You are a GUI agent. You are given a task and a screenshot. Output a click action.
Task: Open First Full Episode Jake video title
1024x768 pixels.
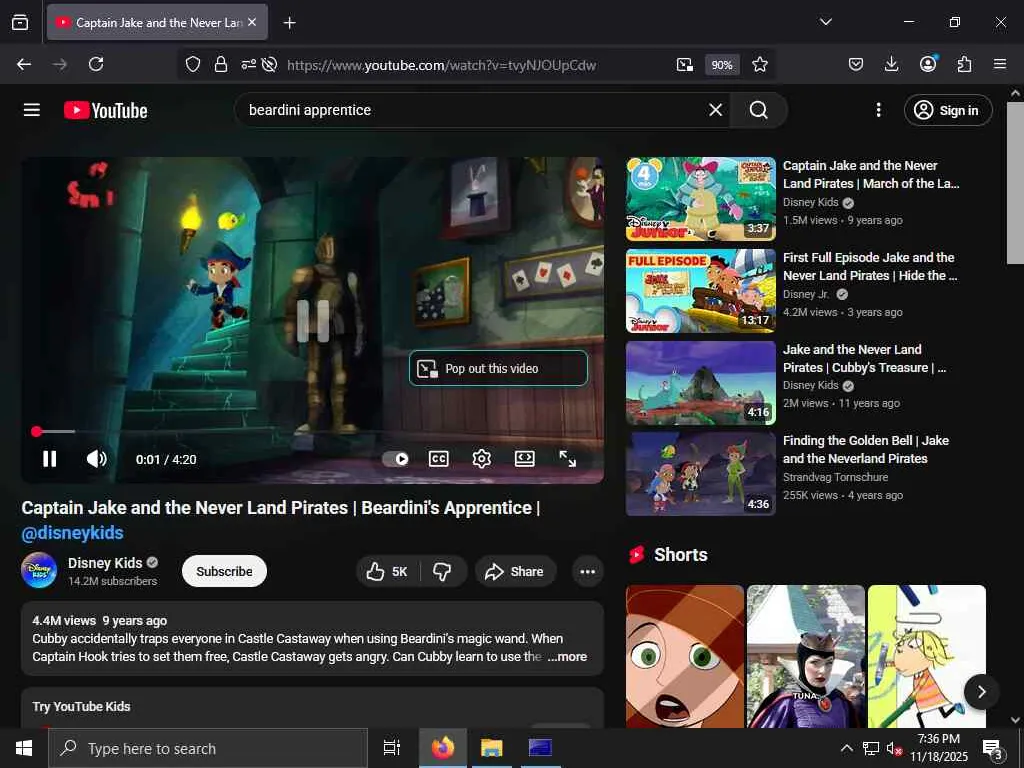click(x=870, y=266)
